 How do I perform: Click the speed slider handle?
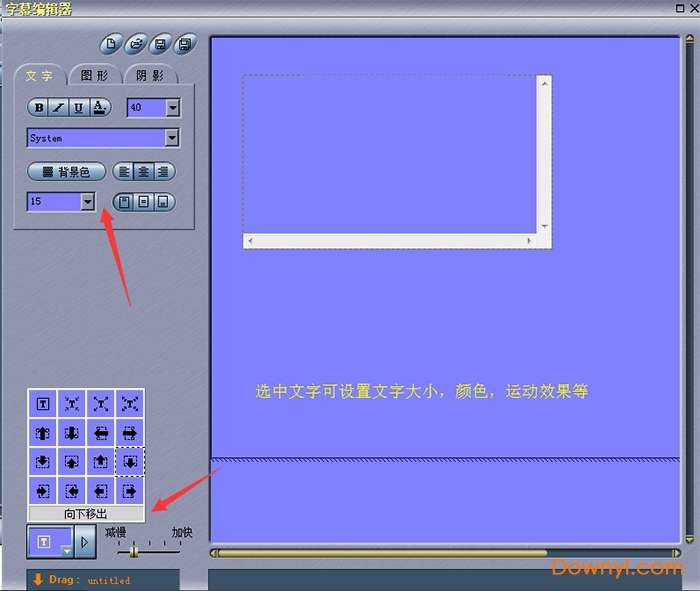pos(133,552)
